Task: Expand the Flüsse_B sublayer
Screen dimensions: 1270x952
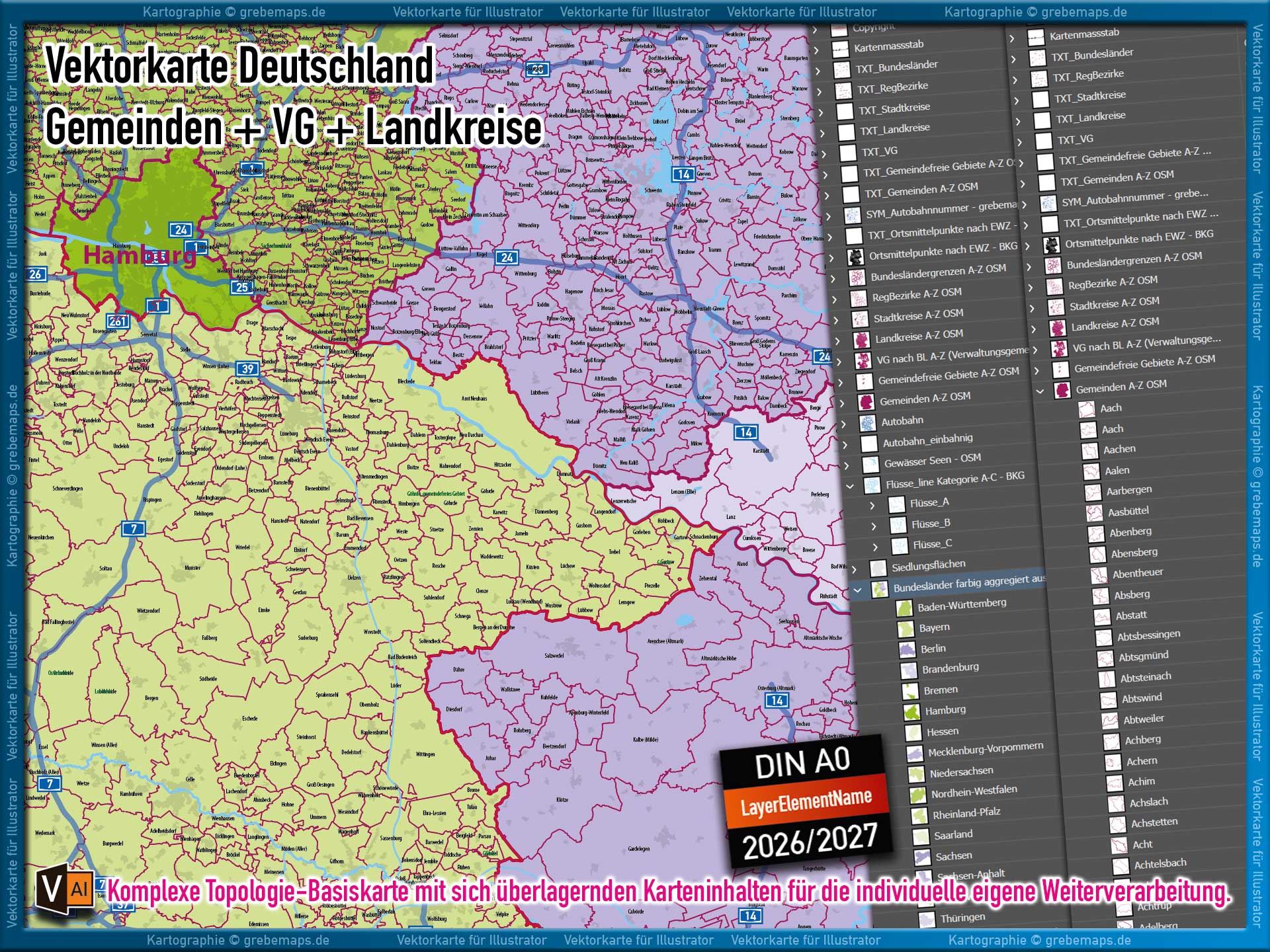Action: pos(874,527)
